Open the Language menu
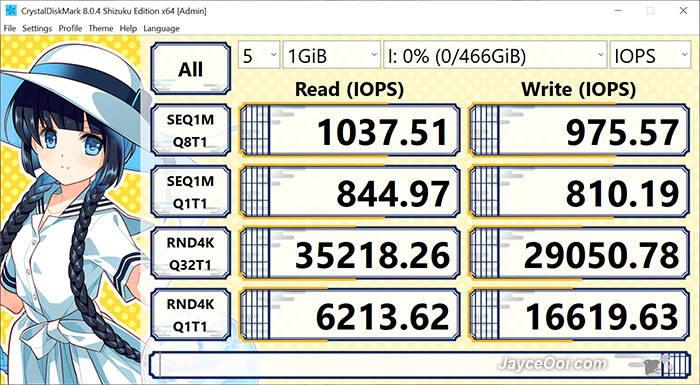Image resolution: width=700 pixels, height=385 pixels. point(161,29)
